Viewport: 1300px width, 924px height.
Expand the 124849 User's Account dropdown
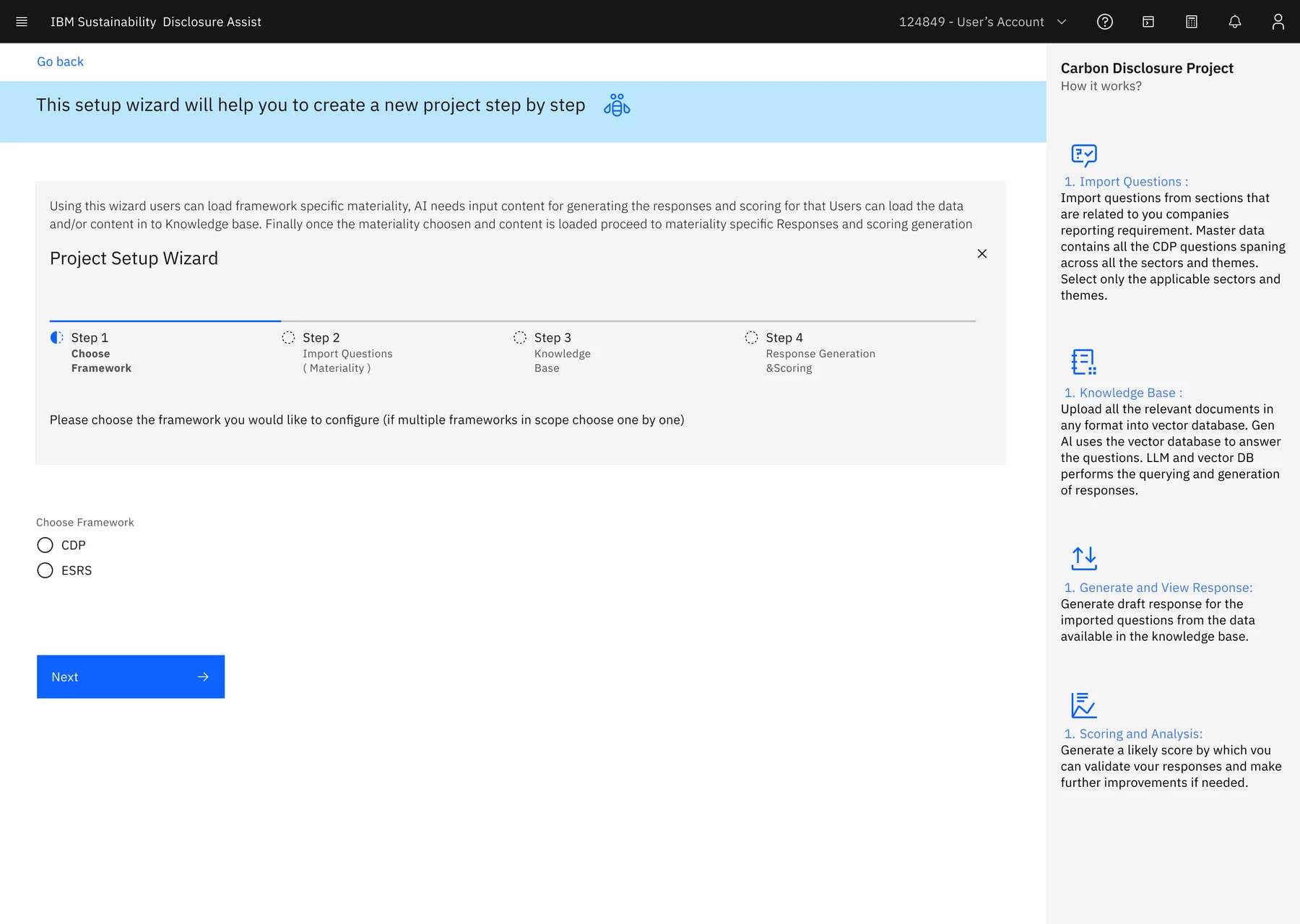click(x=983, y=22)
